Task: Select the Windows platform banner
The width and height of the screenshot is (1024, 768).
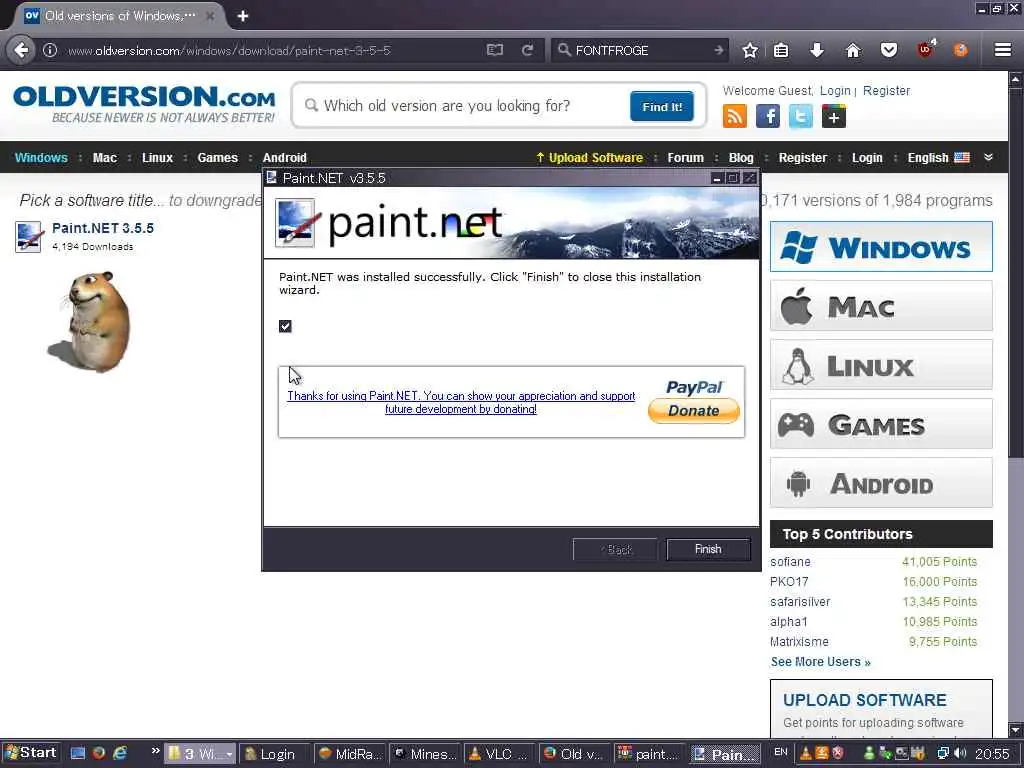Action: click(x=881, y=247)
